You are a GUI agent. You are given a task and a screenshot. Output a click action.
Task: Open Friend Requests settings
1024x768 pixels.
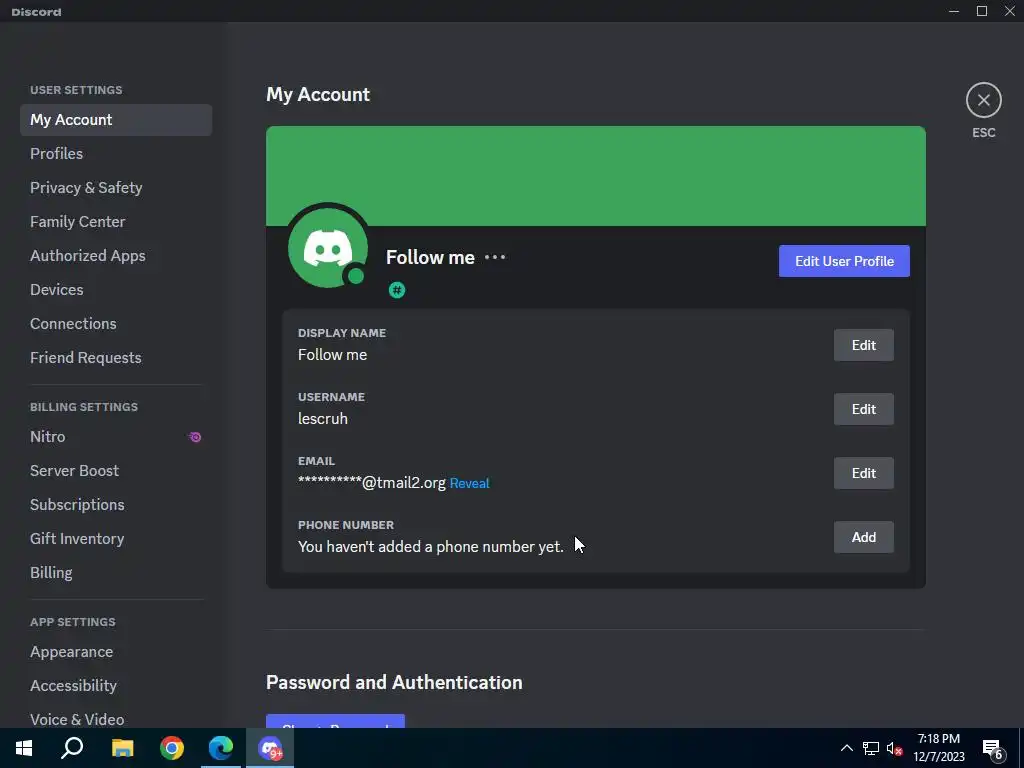pos(116,357)
